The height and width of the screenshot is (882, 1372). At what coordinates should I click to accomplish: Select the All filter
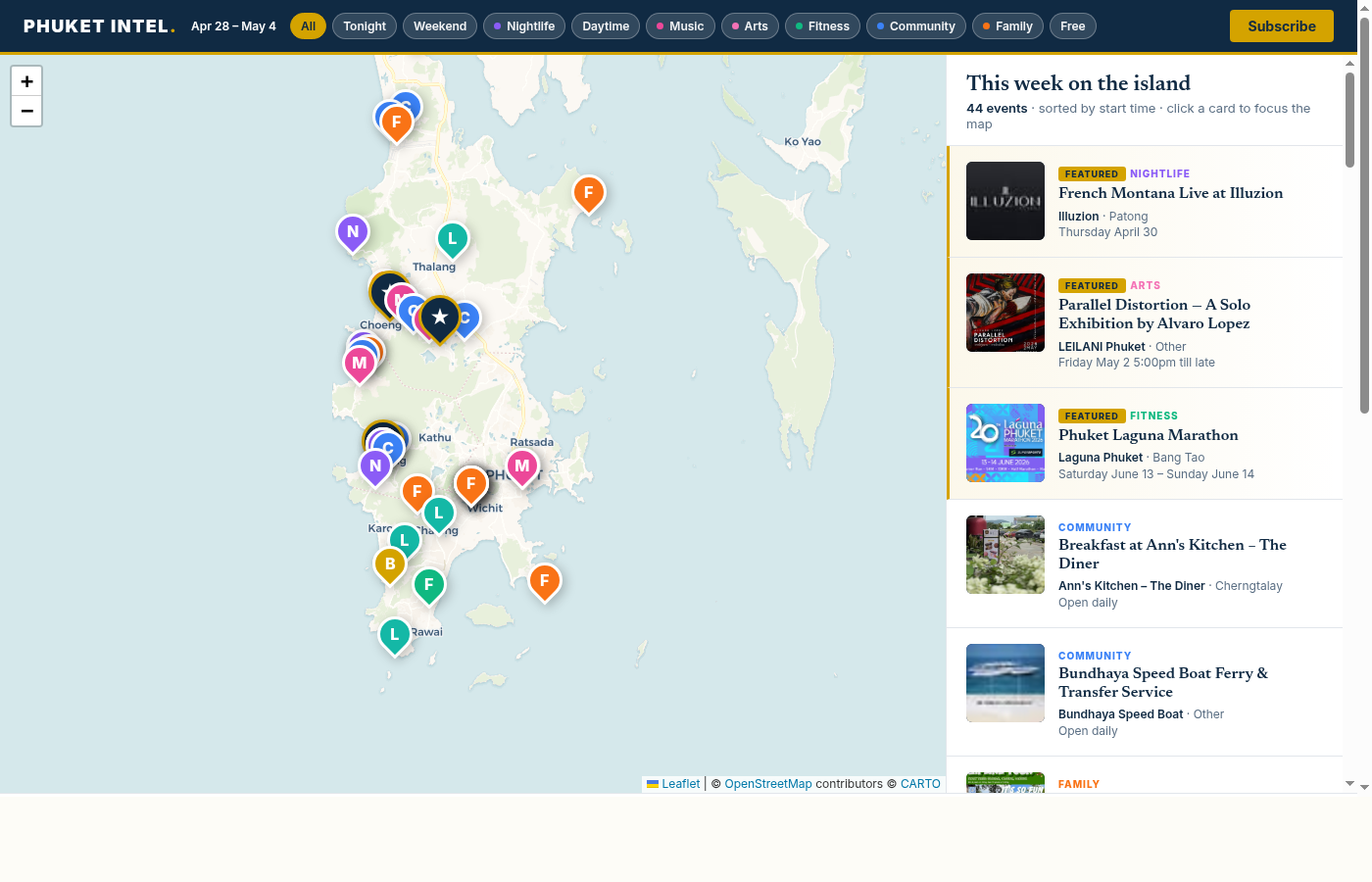pos(309,26)
